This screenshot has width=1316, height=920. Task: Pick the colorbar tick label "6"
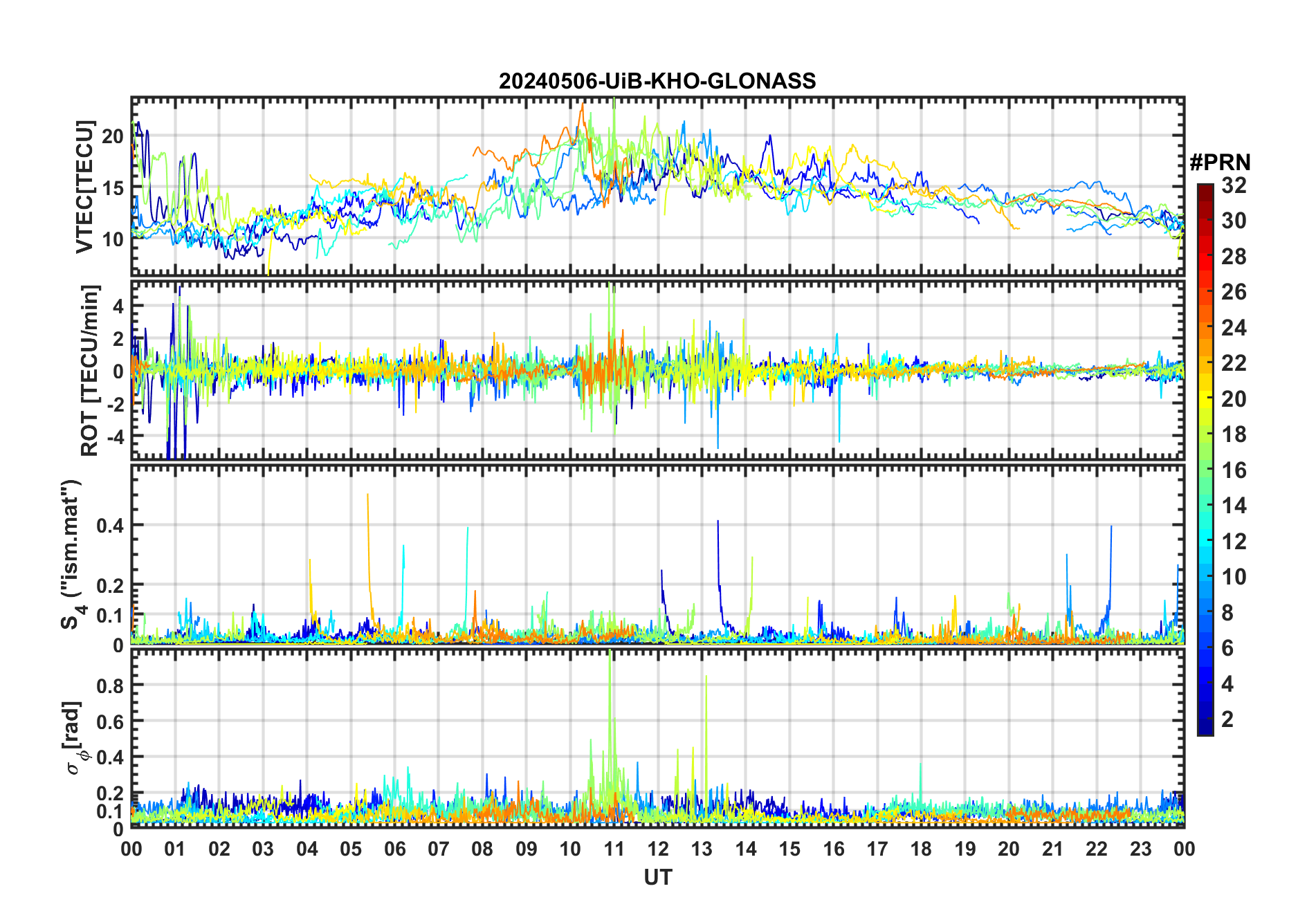1228,648
